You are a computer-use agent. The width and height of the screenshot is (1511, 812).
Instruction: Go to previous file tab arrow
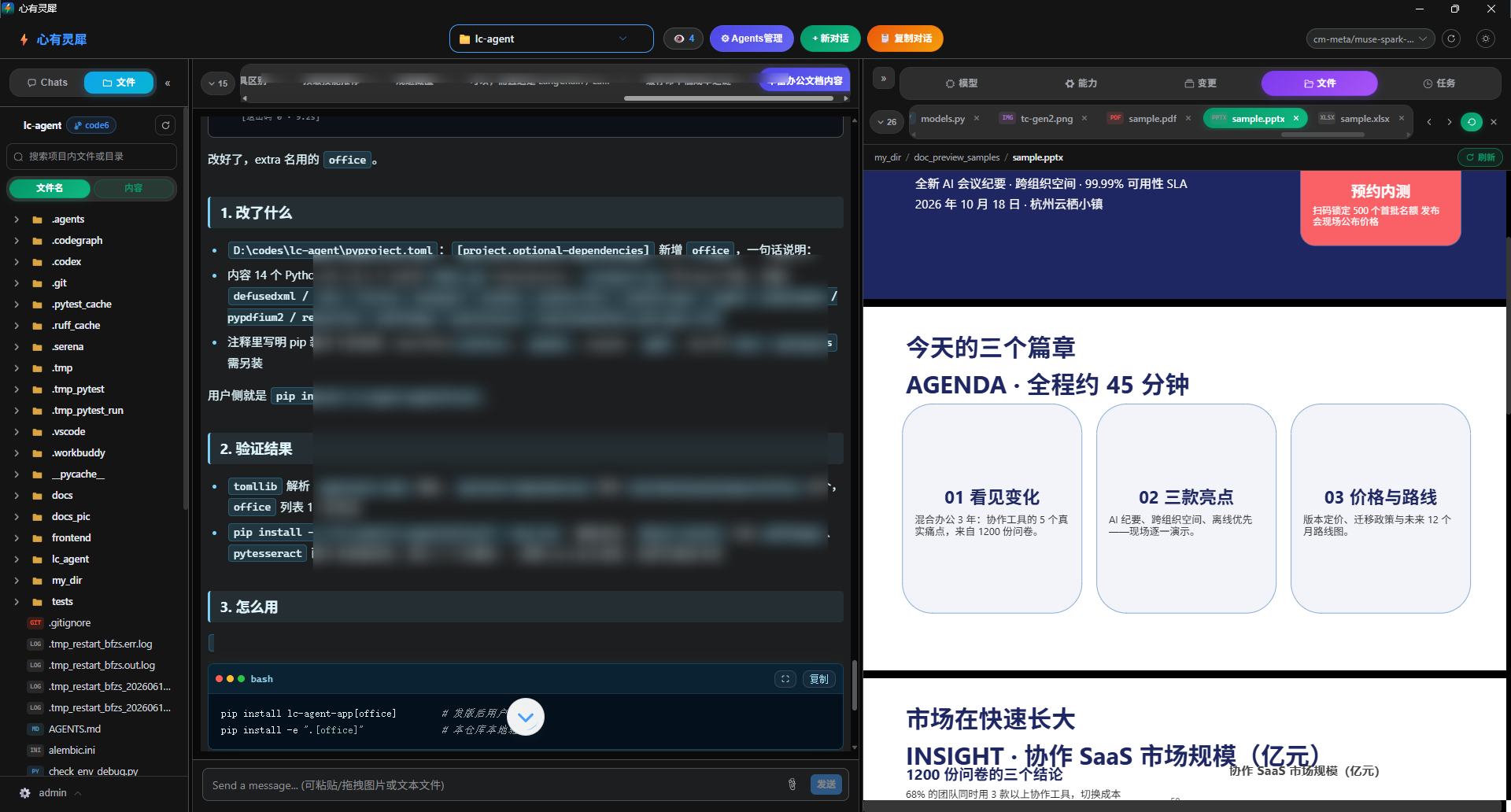point(1429,122)
